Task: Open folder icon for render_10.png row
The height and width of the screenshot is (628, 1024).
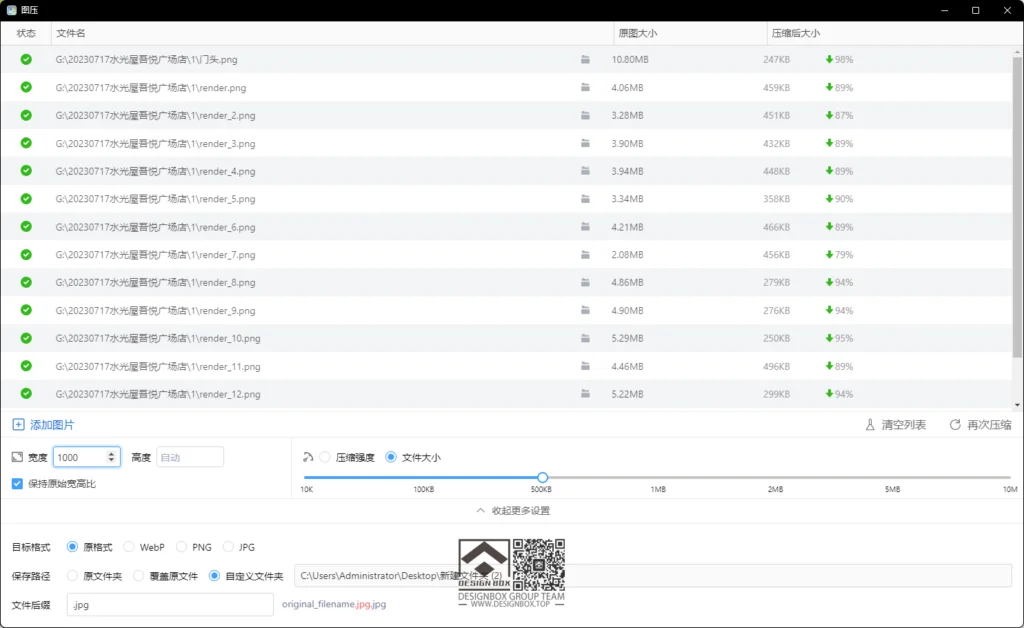Action: point(585,339)
